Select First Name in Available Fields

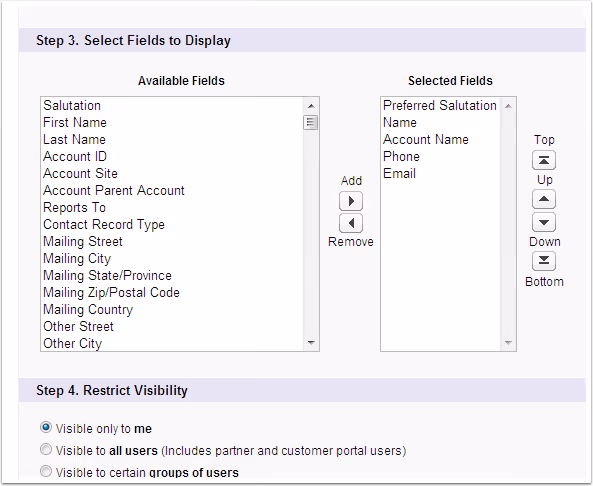(x=172, y=123)
